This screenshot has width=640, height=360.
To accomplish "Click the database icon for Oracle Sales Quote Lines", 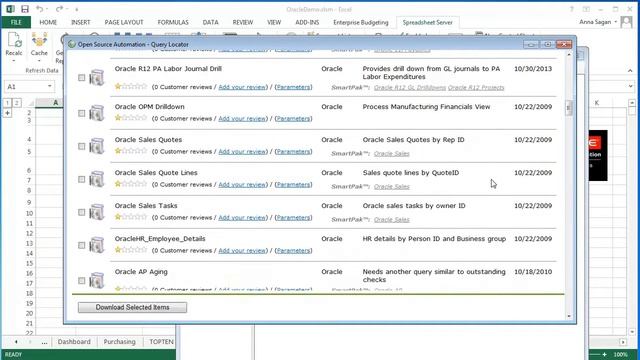I will point(97,179).
